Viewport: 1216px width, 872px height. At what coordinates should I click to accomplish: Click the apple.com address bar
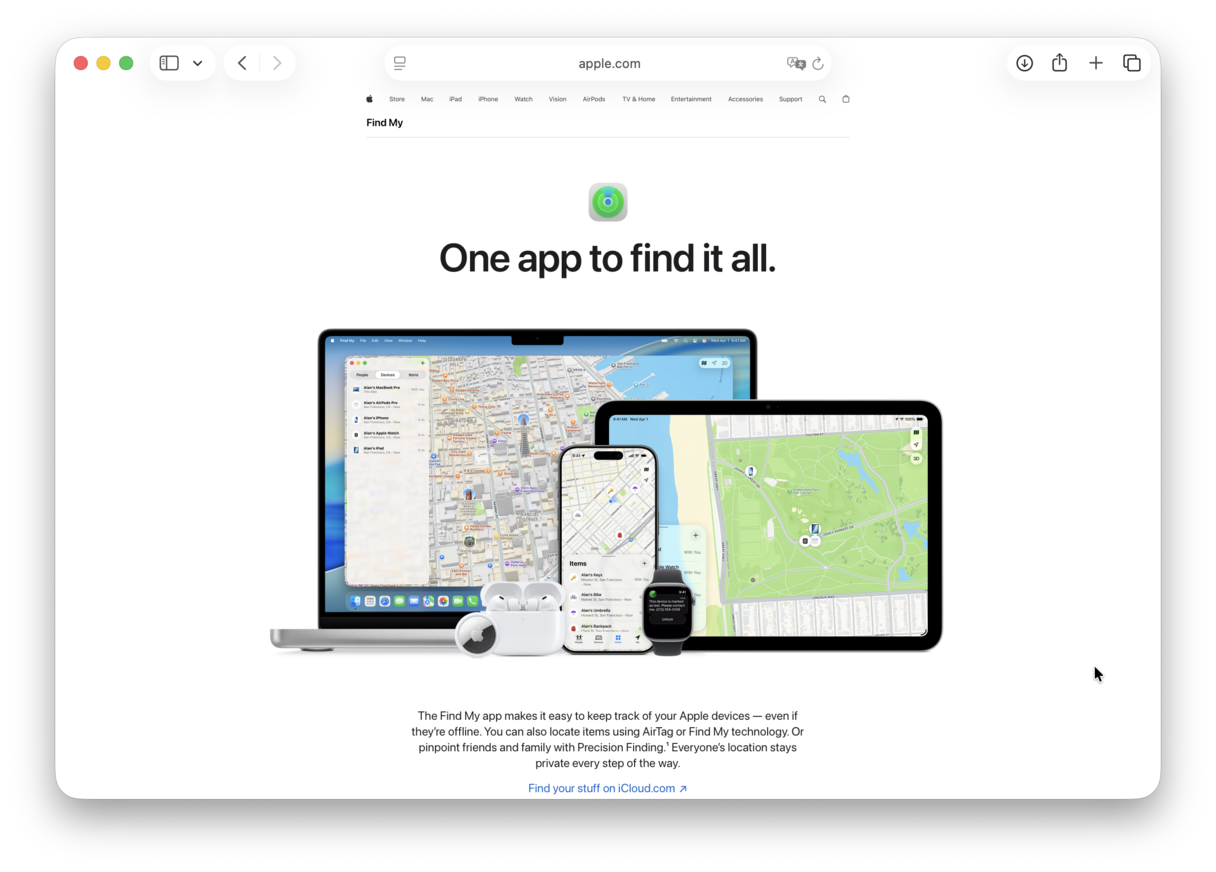coord(608,63)
